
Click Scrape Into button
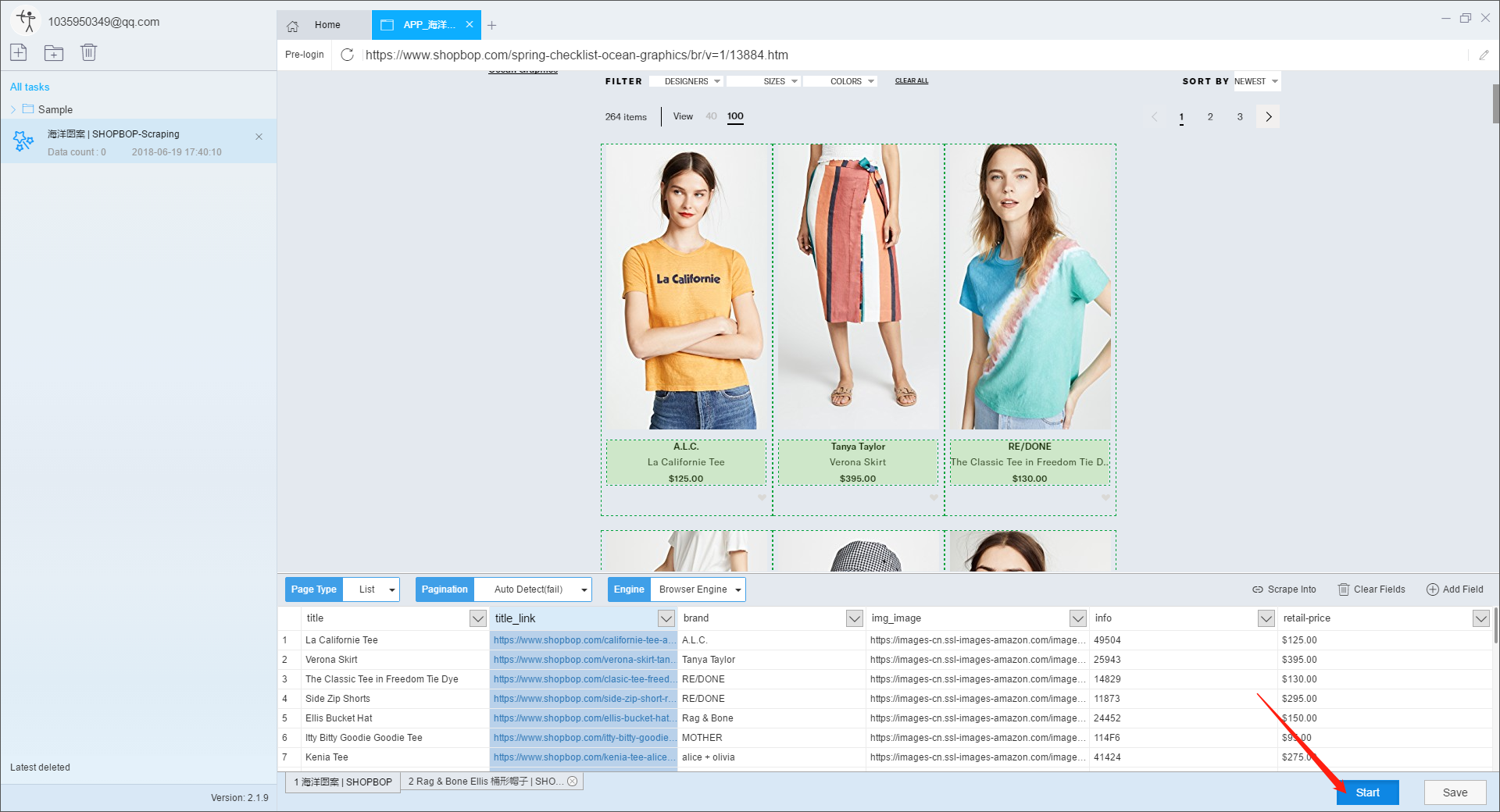pos(1284,589)
